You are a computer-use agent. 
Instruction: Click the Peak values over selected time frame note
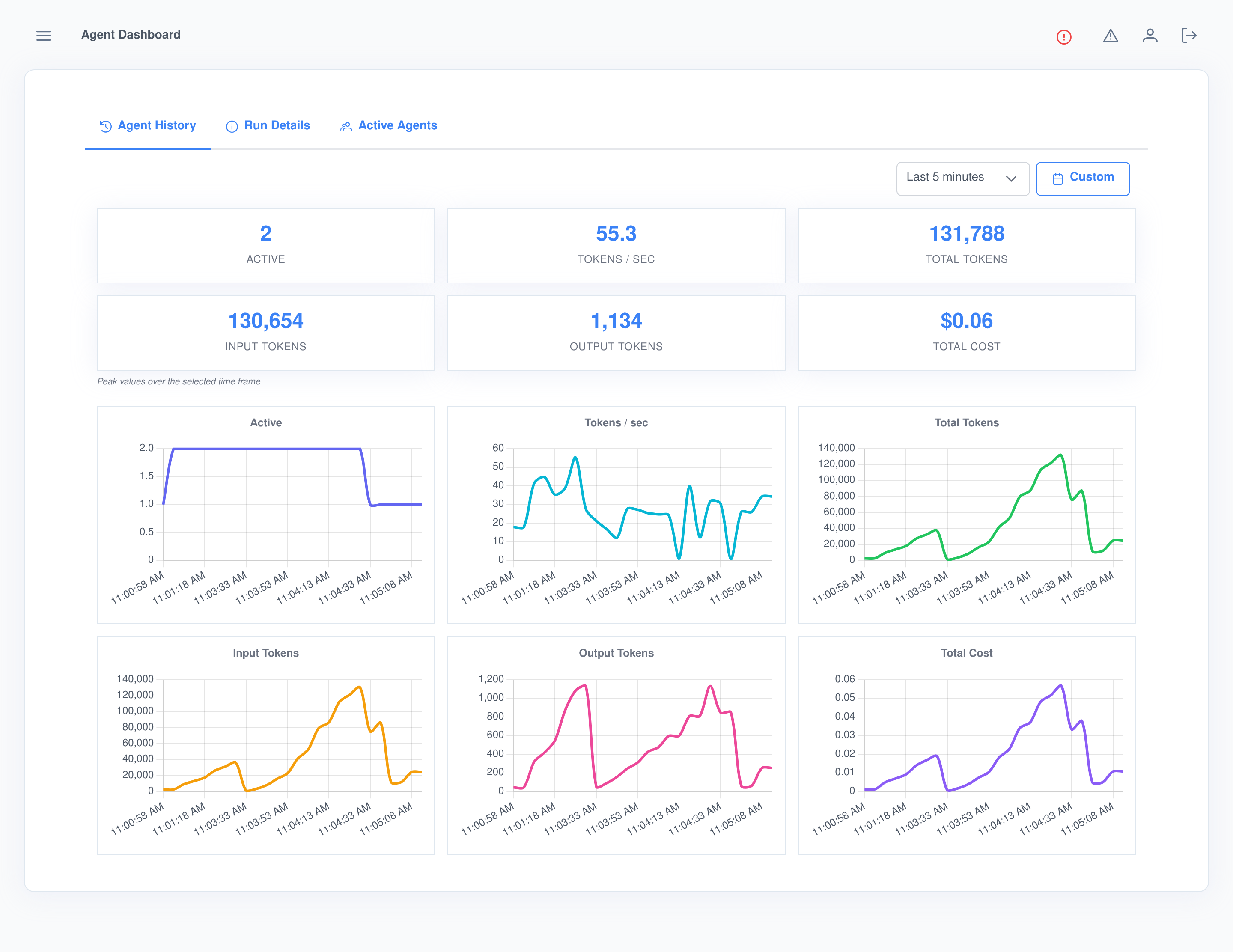(179, 381)
